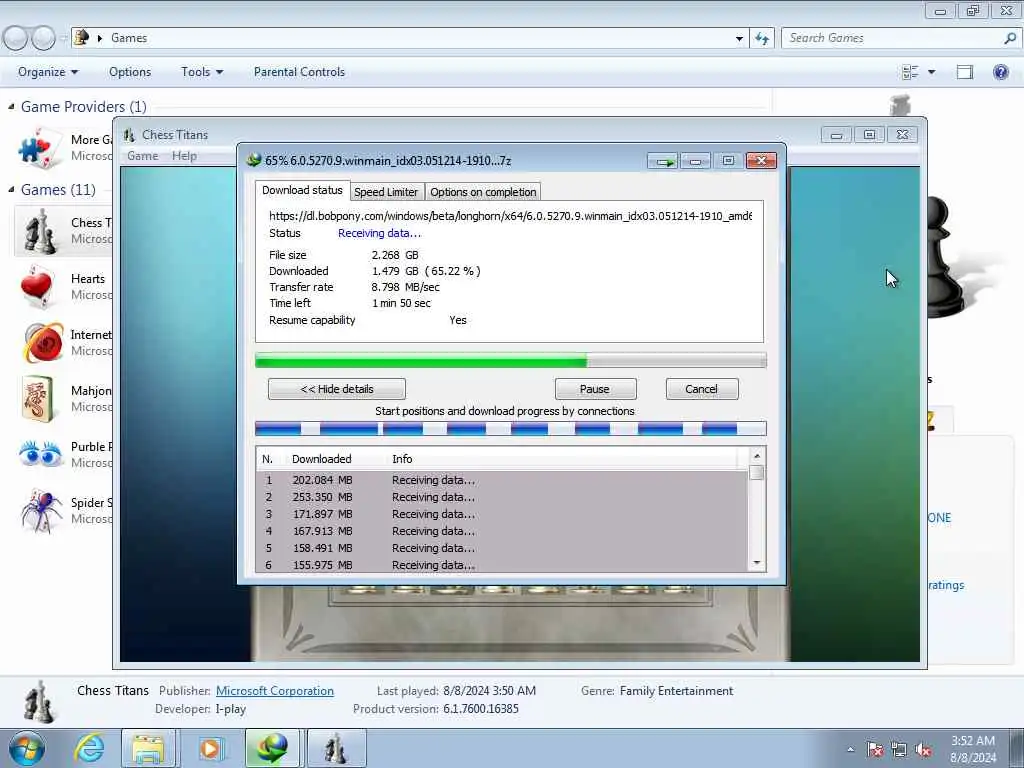1024x768 pixels.
Task: Click the Search Games field
Action: click(x=891, y=38)
